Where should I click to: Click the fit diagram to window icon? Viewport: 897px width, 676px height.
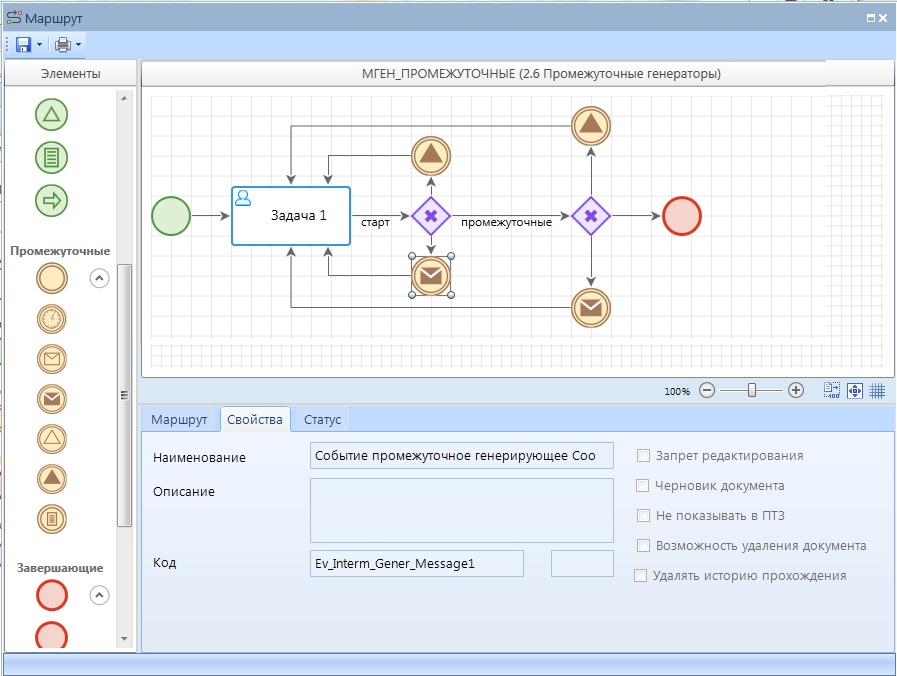coord(855,391)
